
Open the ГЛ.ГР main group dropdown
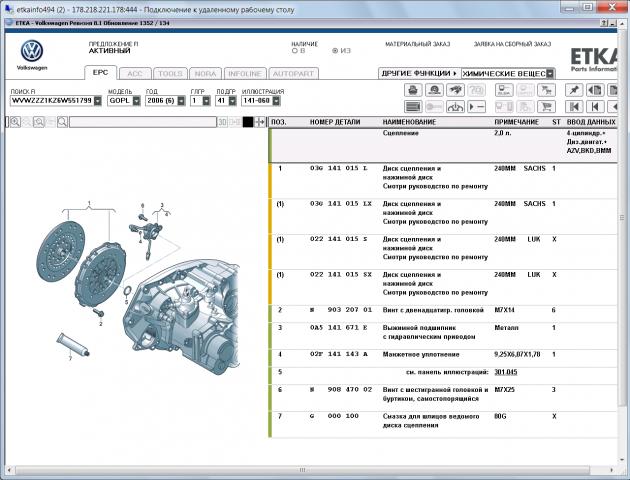pos(206,101)
